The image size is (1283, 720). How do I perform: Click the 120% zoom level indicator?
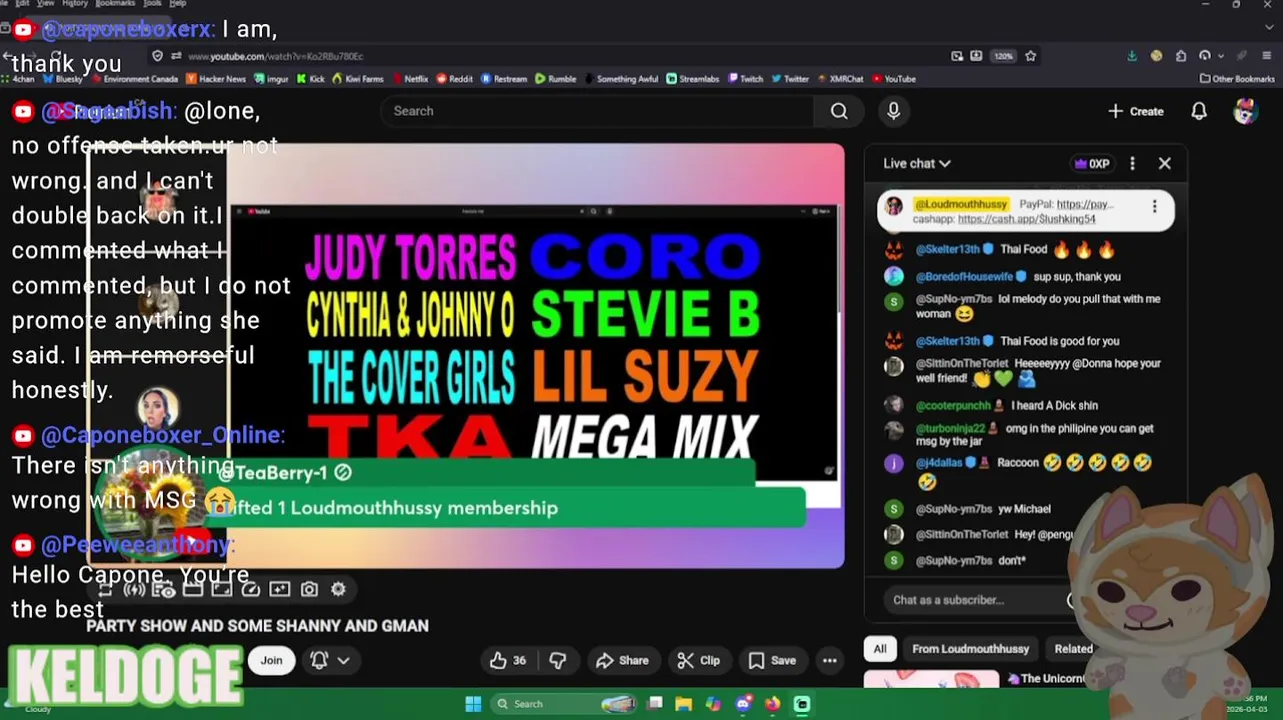pos(1003,56)
